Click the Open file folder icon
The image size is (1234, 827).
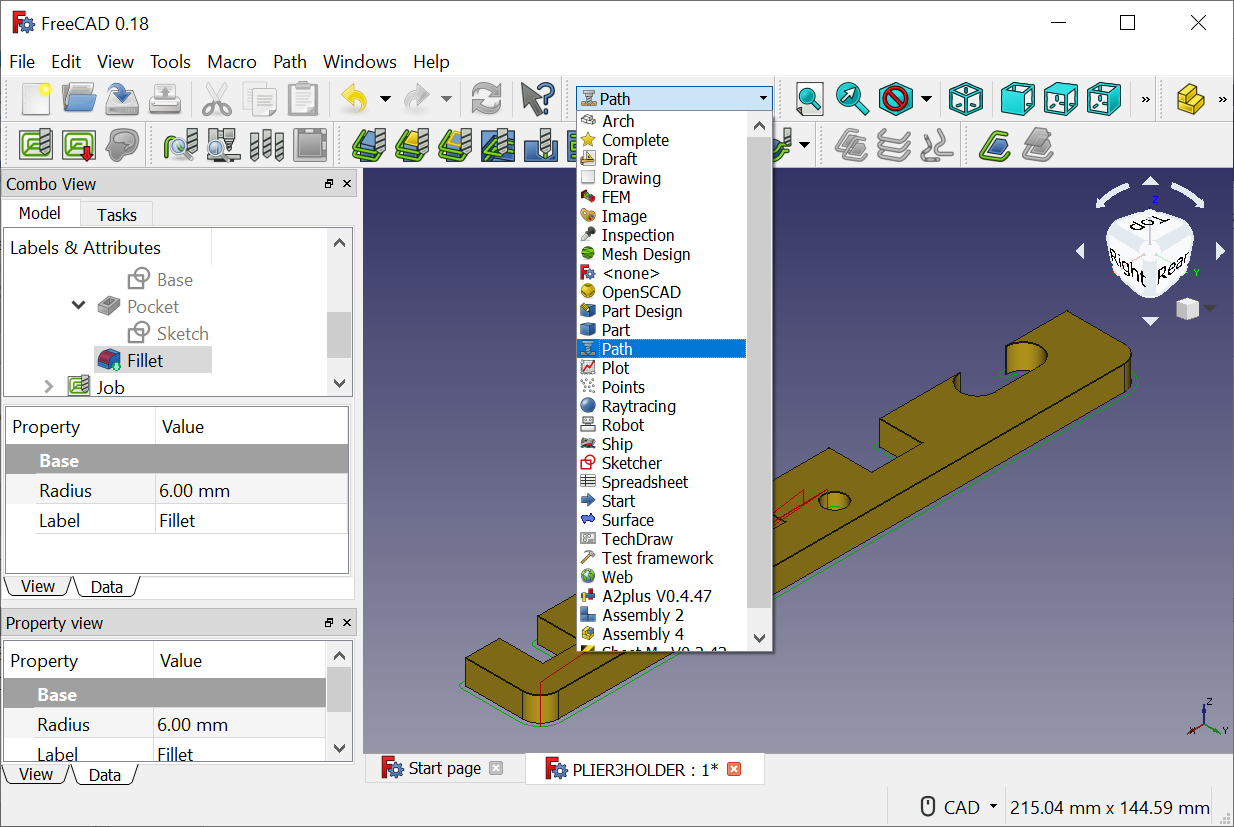click(79, 98)
